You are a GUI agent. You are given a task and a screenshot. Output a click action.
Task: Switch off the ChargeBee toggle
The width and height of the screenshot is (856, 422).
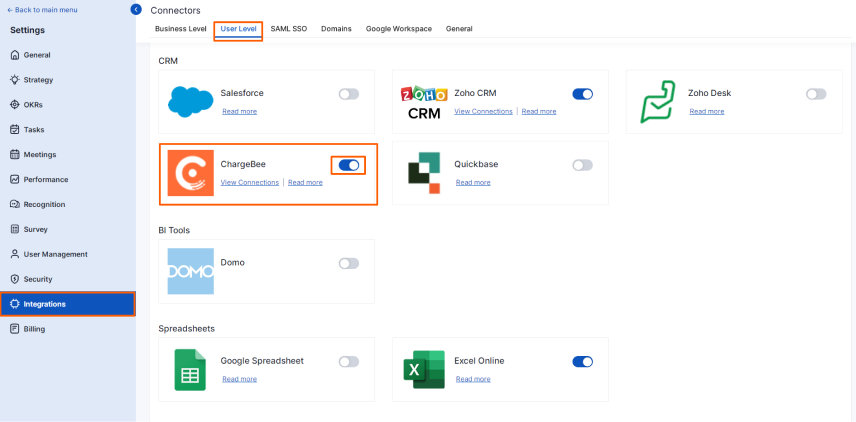[x=349, y=165]
